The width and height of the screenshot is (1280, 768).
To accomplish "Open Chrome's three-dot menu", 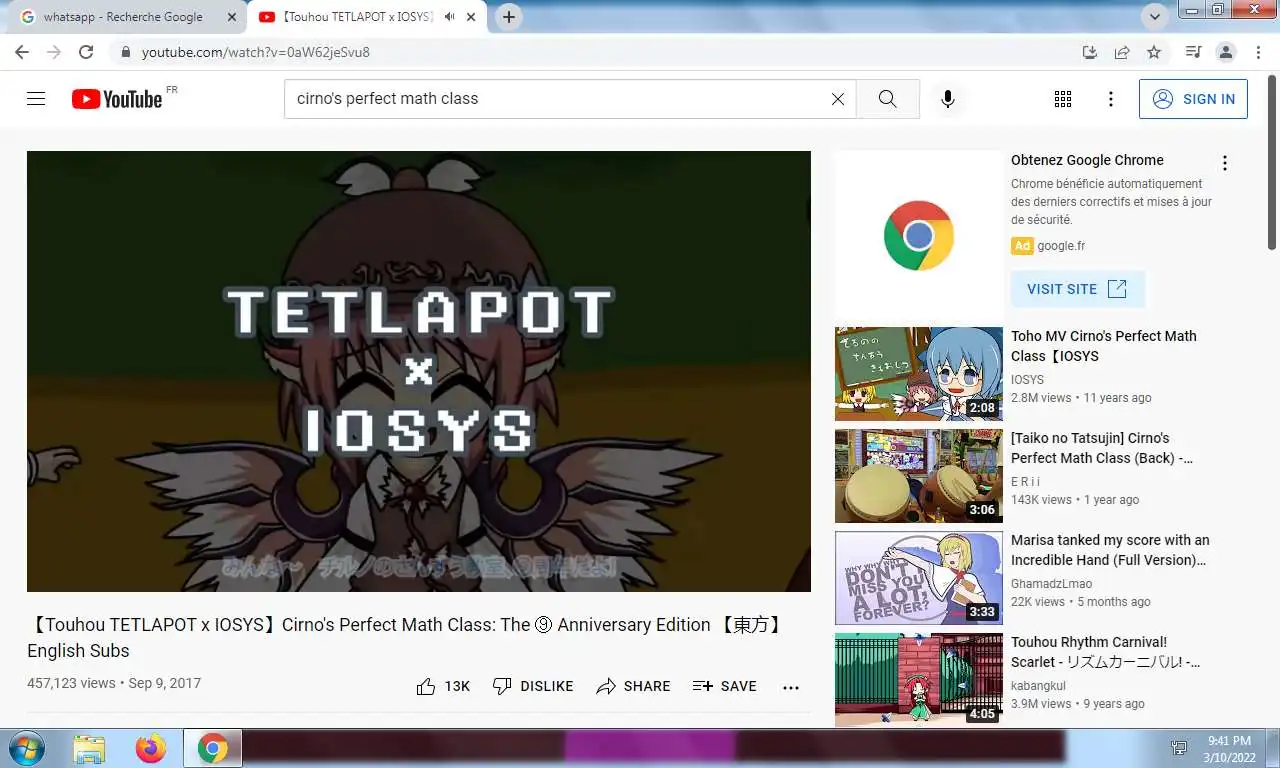I will click(1256, 52).
